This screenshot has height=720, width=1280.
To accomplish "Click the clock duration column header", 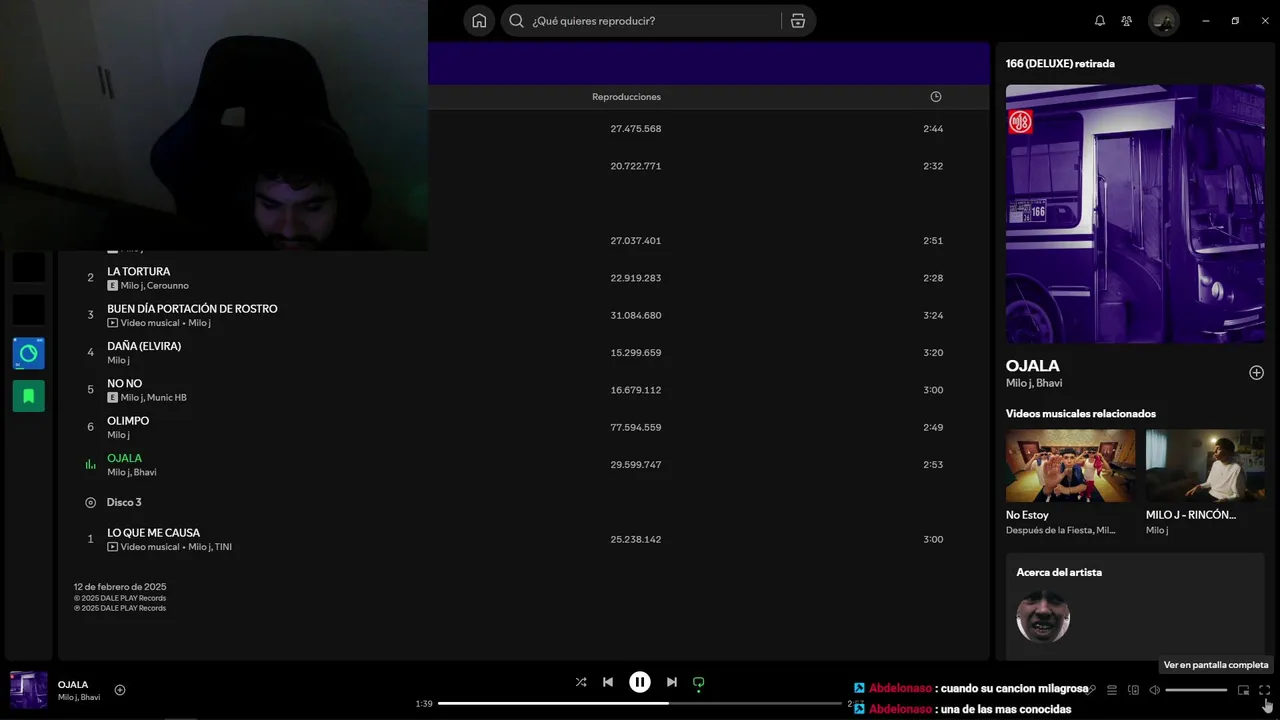I will coord(936,97).
